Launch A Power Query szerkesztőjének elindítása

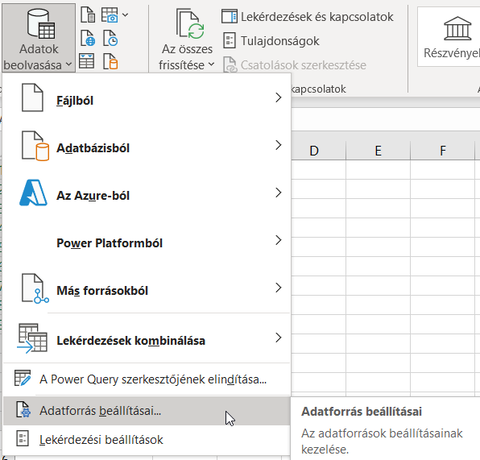(147, 379)
